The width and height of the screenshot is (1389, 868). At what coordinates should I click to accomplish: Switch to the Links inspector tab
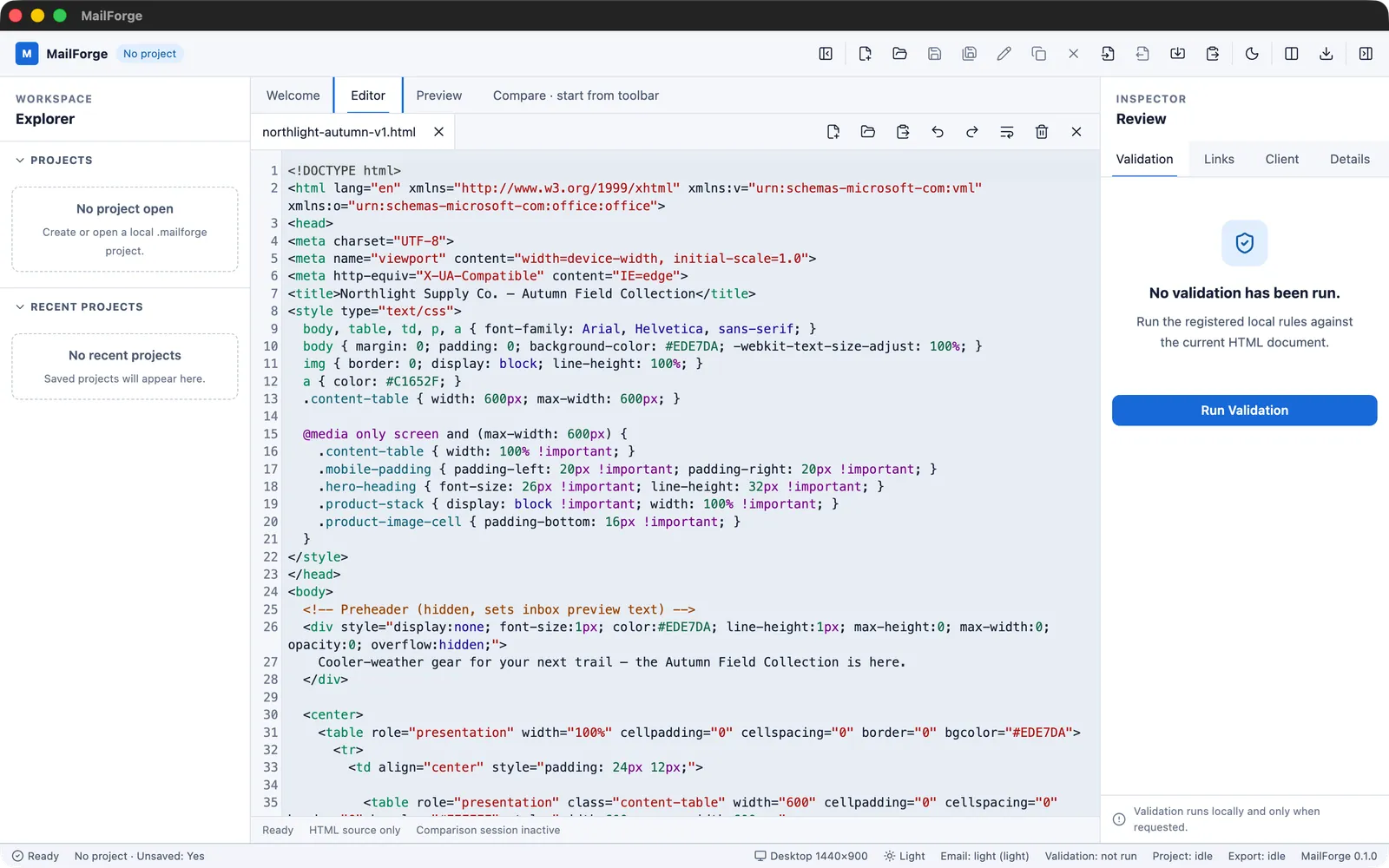1219,160
